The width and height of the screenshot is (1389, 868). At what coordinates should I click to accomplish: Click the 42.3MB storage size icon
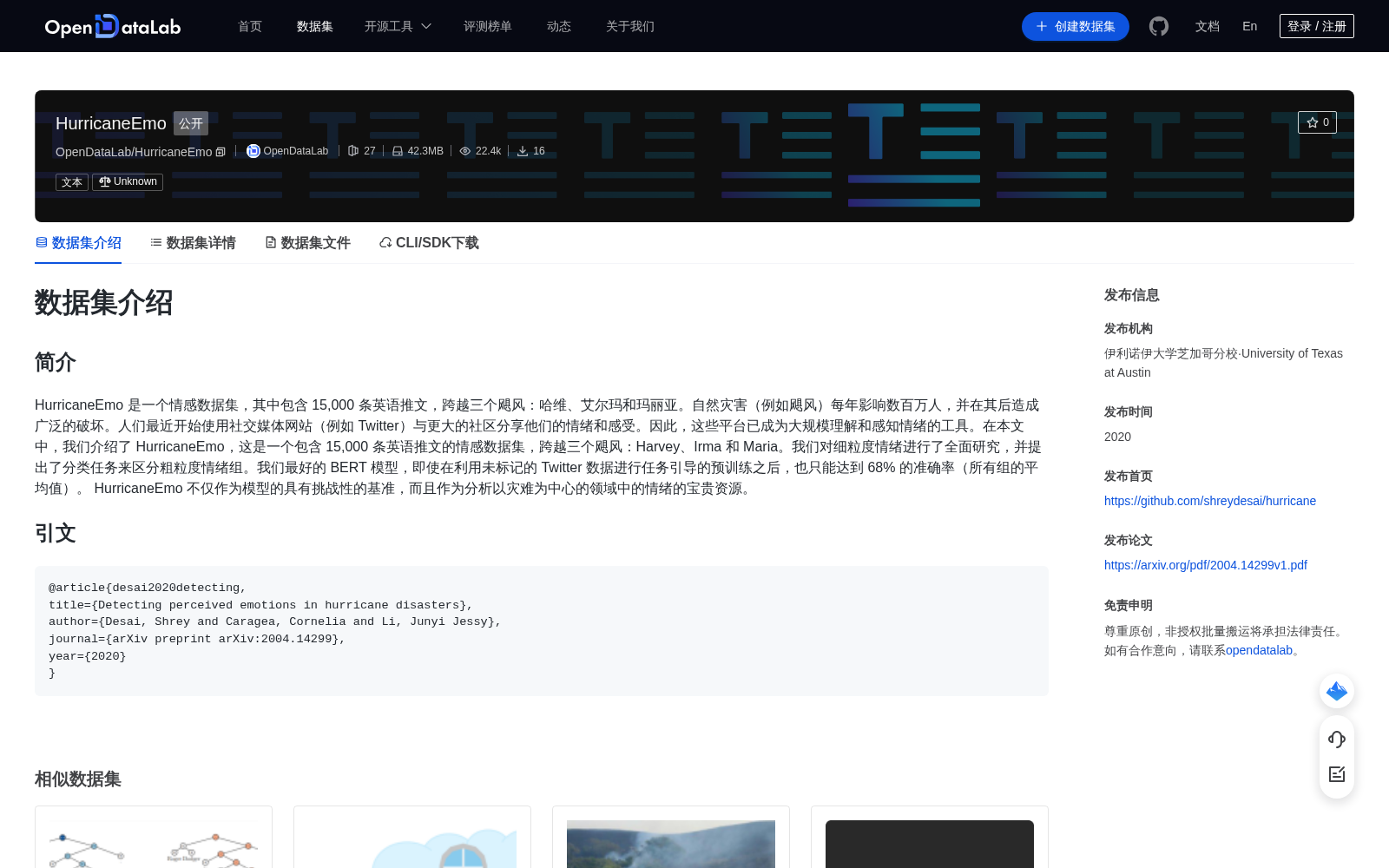[398, 151]
